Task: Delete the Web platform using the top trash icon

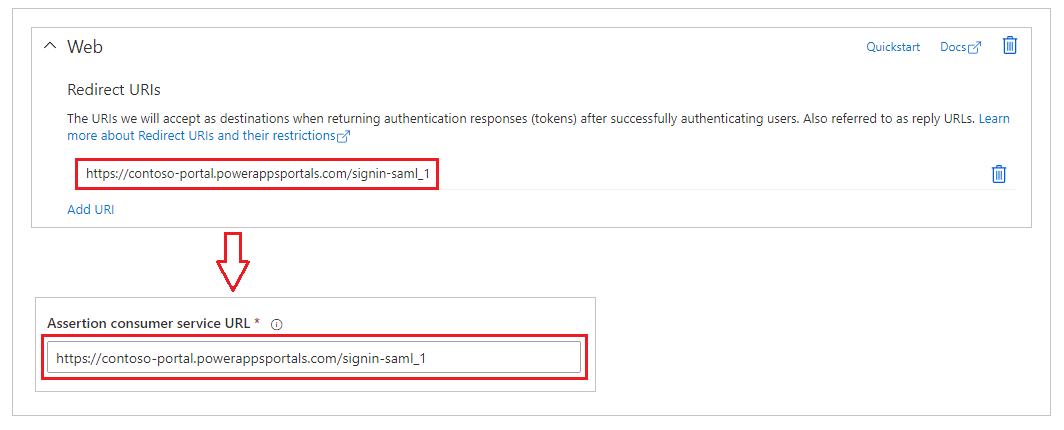Action: click(x=1010, y=46)
